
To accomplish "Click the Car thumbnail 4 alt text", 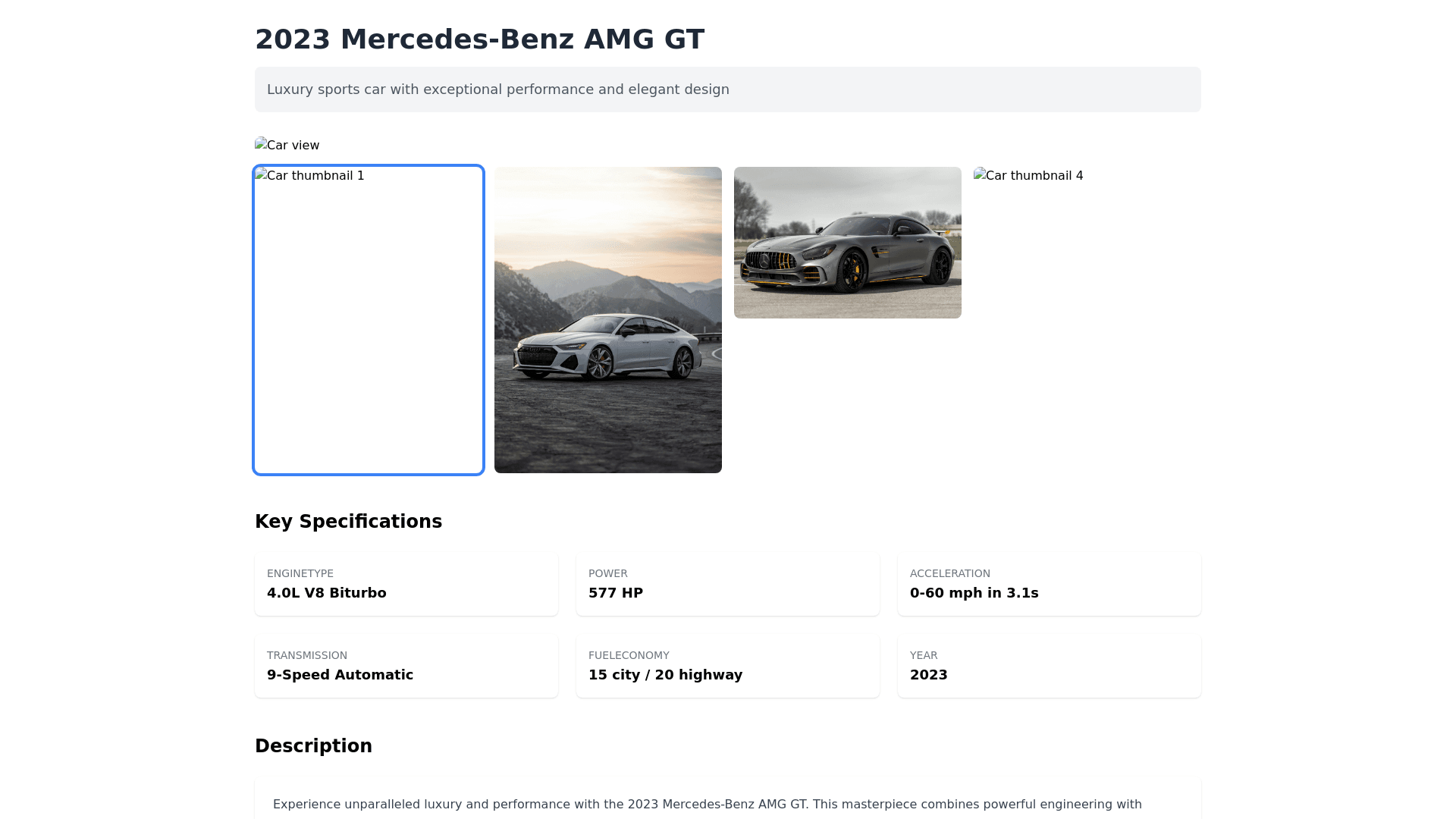I will pyautogui.click(x=1034, y=176).
